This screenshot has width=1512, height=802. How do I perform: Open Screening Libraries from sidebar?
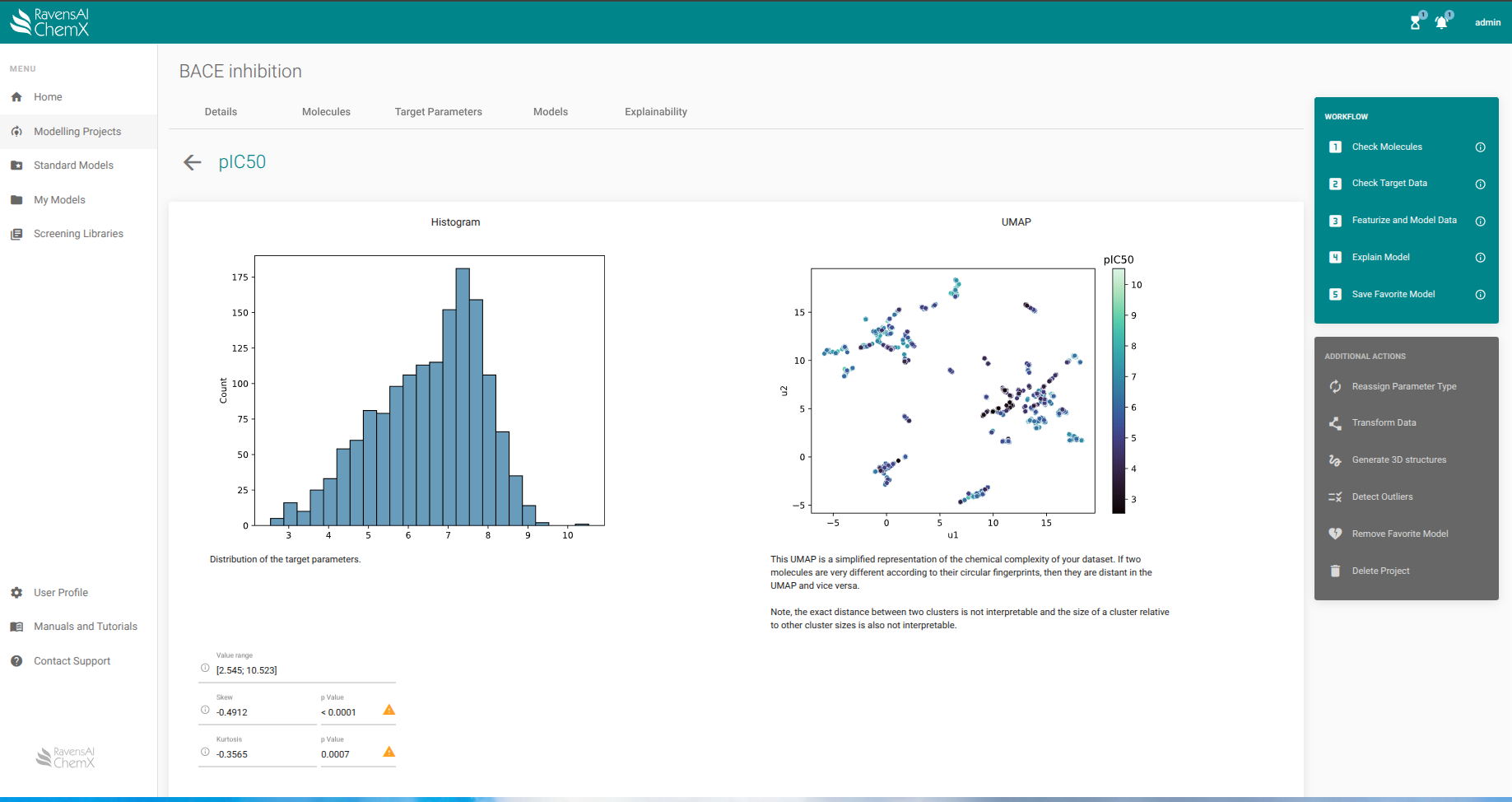click(78, 234)
